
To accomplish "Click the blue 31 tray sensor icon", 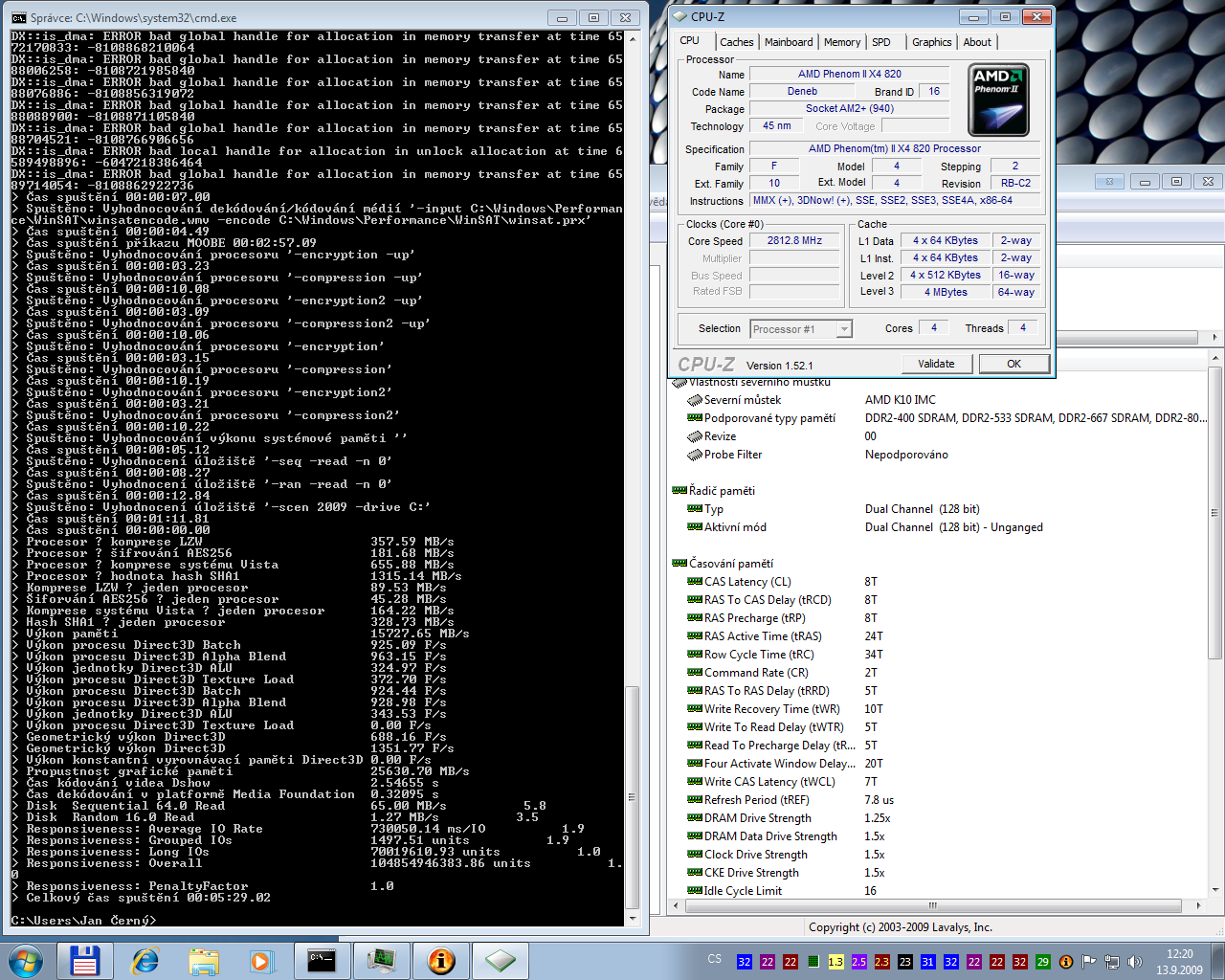I will point(927,962).
